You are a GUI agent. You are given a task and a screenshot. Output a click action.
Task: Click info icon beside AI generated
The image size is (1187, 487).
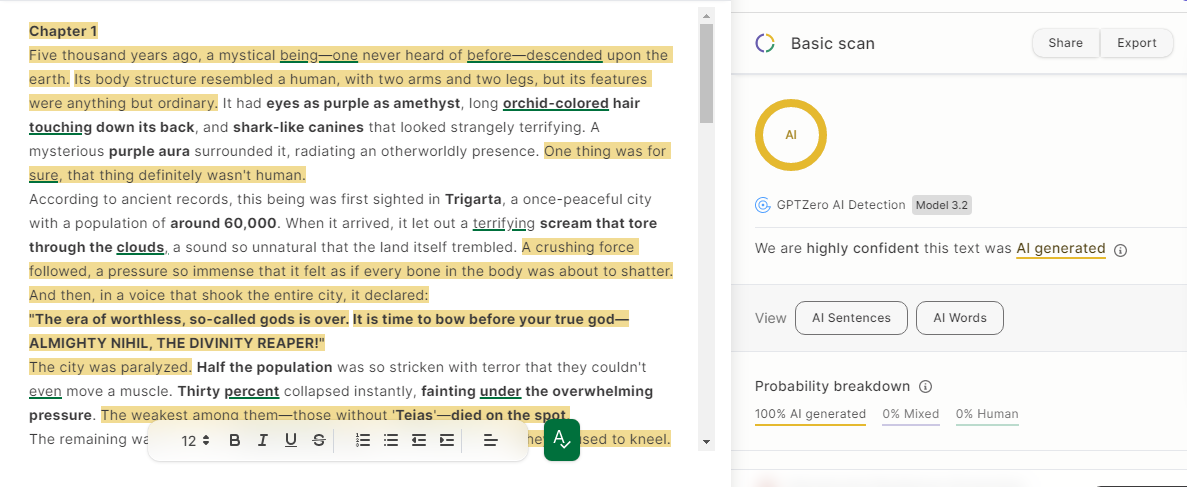pyautogui.click(x=1120, y=250)
